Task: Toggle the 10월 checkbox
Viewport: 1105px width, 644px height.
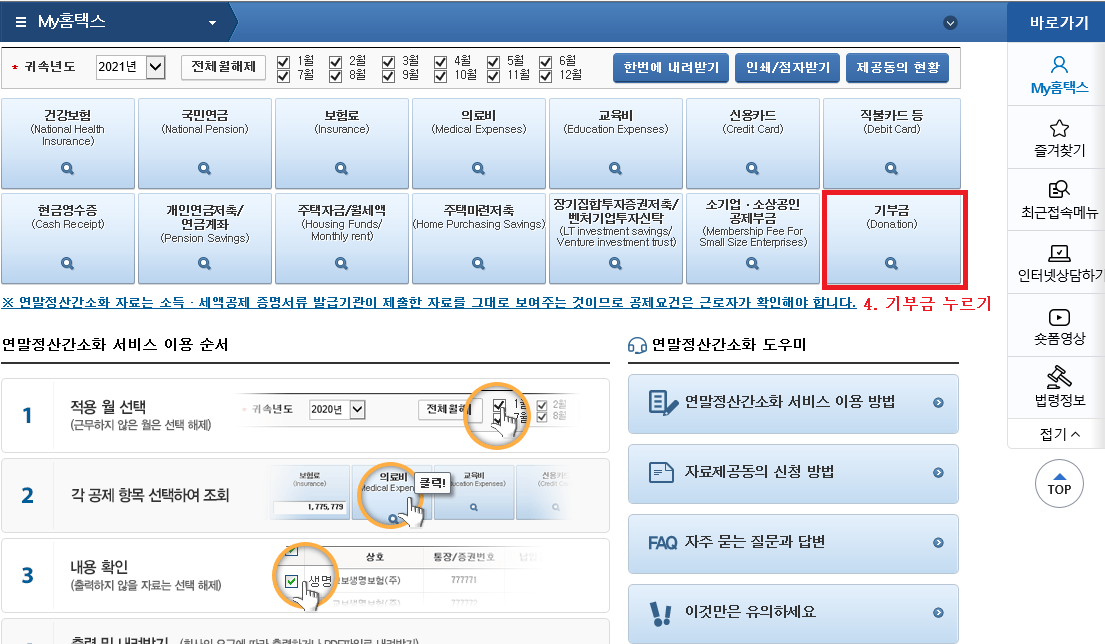Action: (440, 75)
